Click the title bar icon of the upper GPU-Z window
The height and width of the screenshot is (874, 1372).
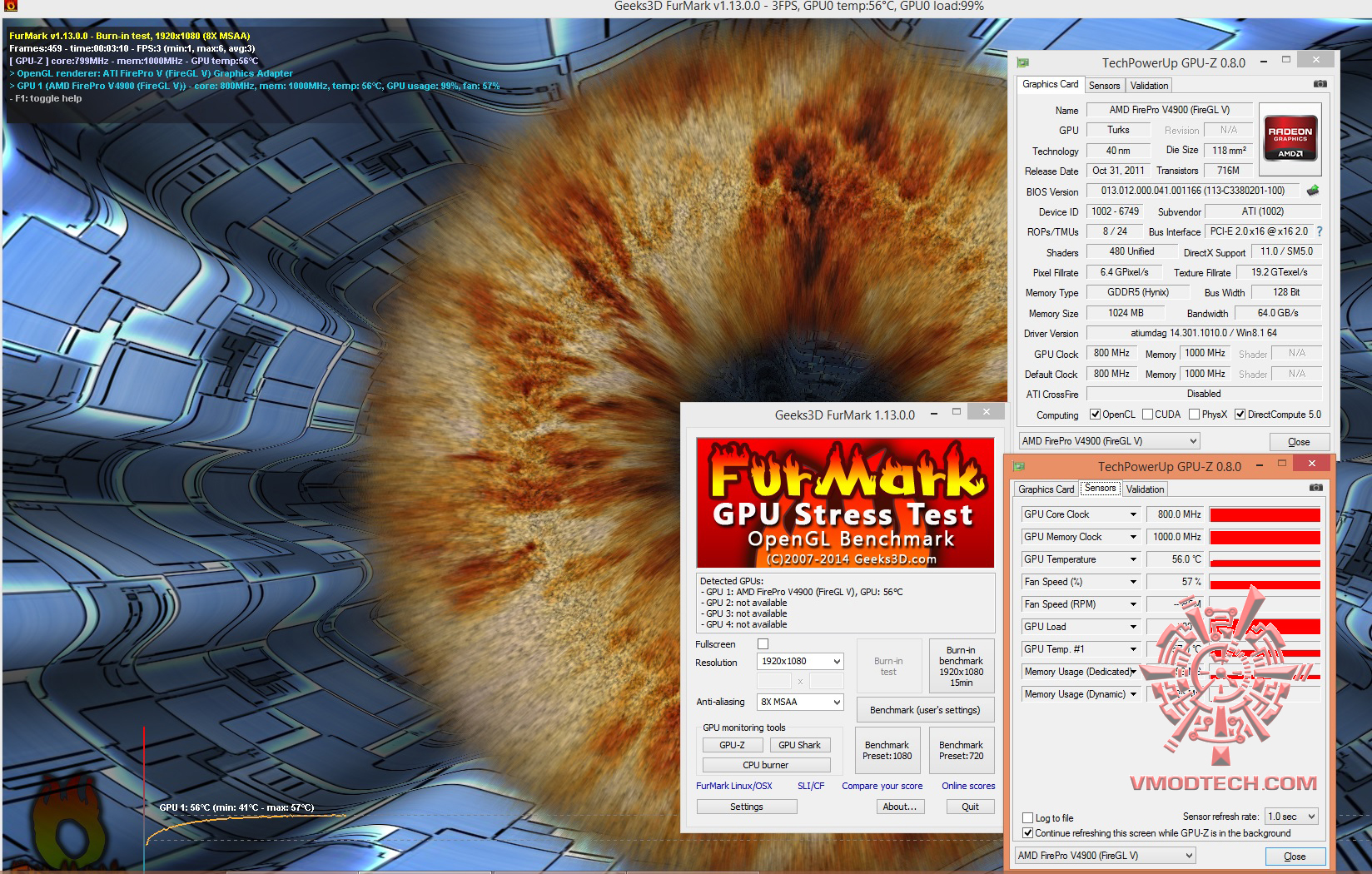click(x=1022, y=62)
